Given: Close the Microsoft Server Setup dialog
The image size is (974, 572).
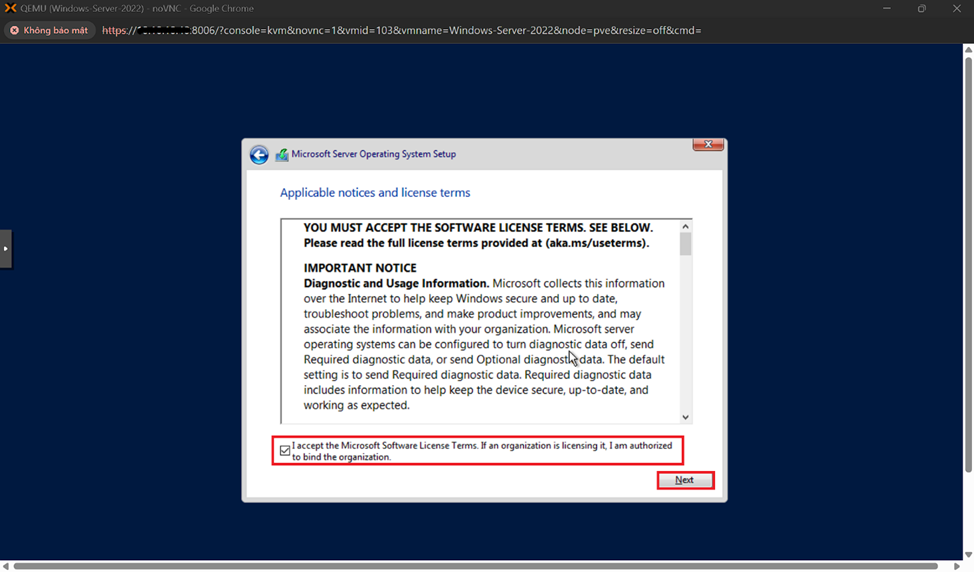Looking at the screenshot, I should point(708,145).
